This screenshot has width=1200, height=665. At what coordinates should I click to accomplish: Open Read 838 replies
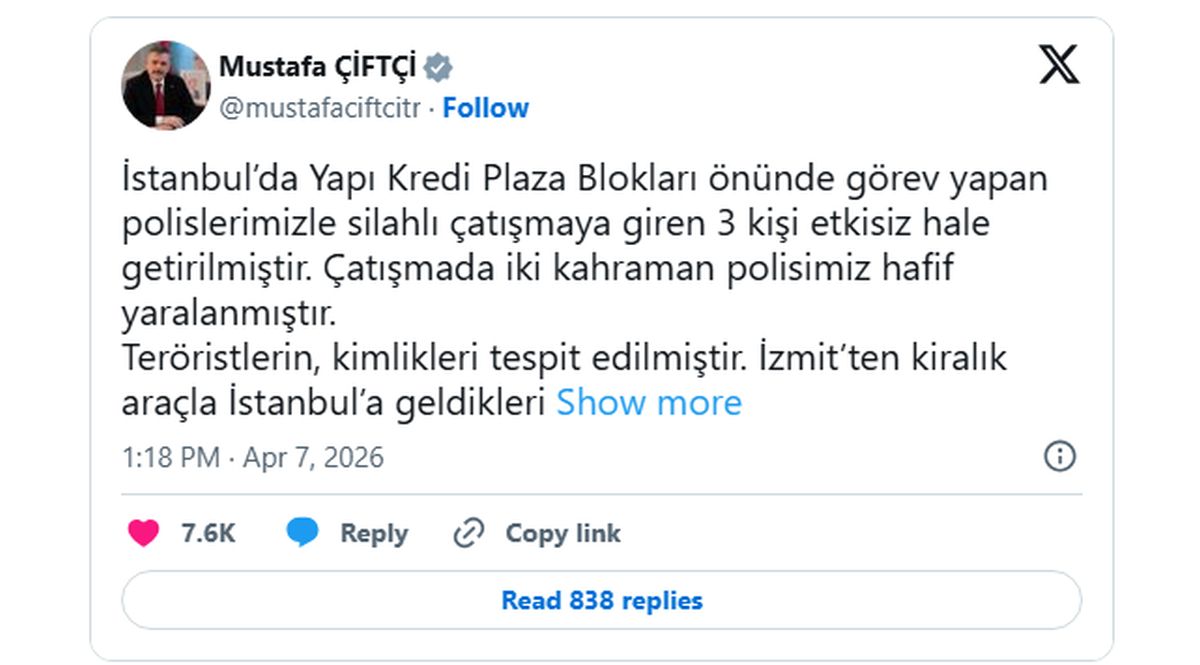[x=600, y=601]
